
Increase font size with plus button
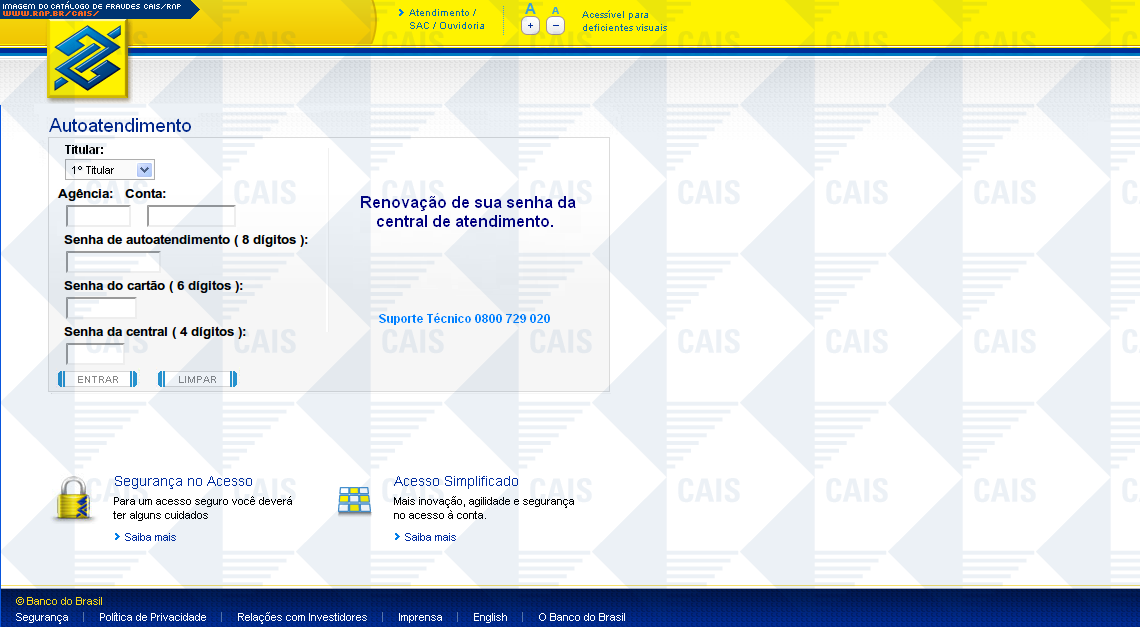click(530, 26)
